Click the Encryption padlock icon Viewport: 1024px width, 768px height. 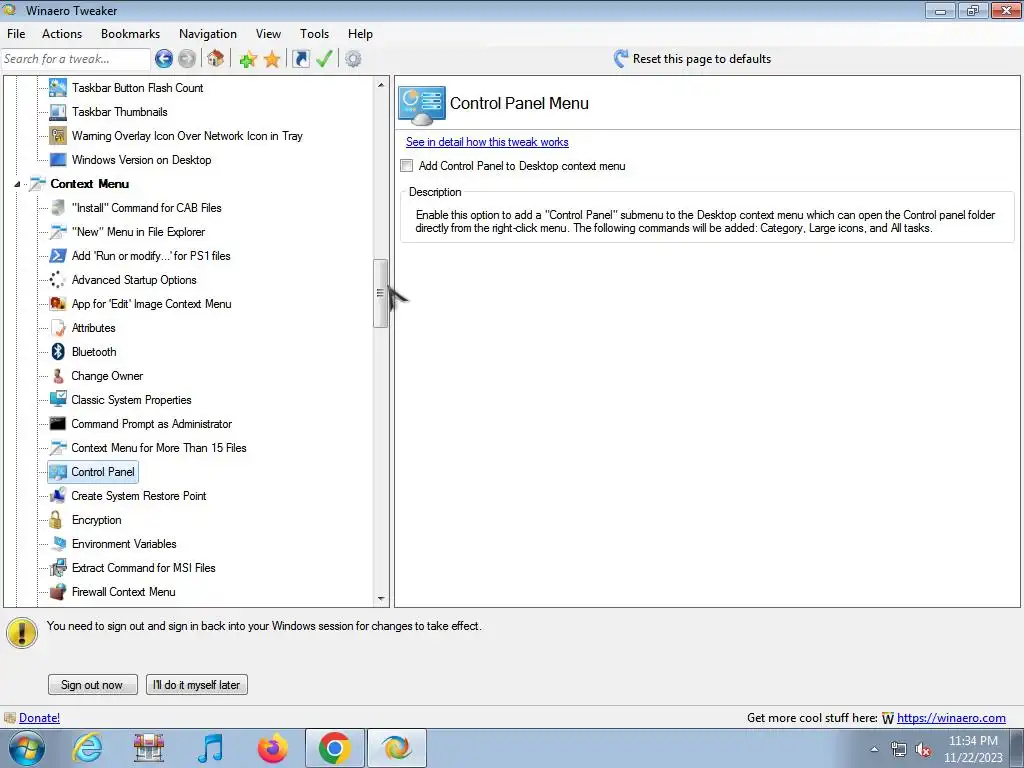tap(56, 520)
